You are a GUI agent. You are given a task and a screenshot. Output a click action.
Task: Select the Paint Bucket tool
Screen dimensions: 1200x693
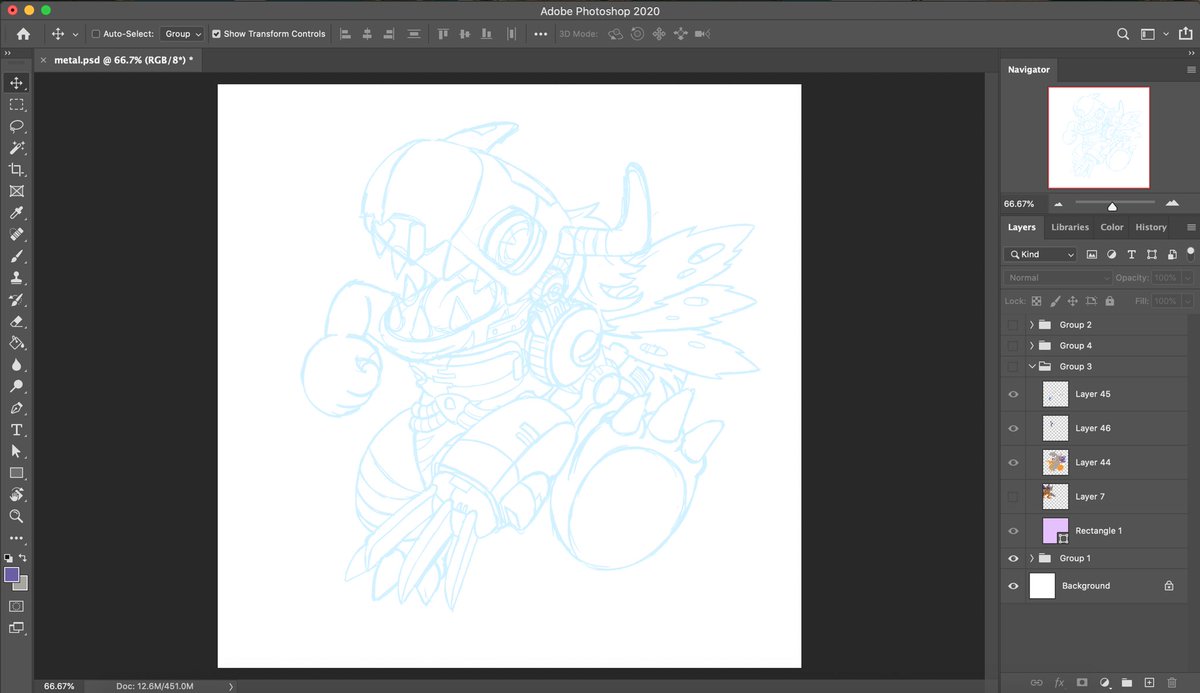(16, 343)
